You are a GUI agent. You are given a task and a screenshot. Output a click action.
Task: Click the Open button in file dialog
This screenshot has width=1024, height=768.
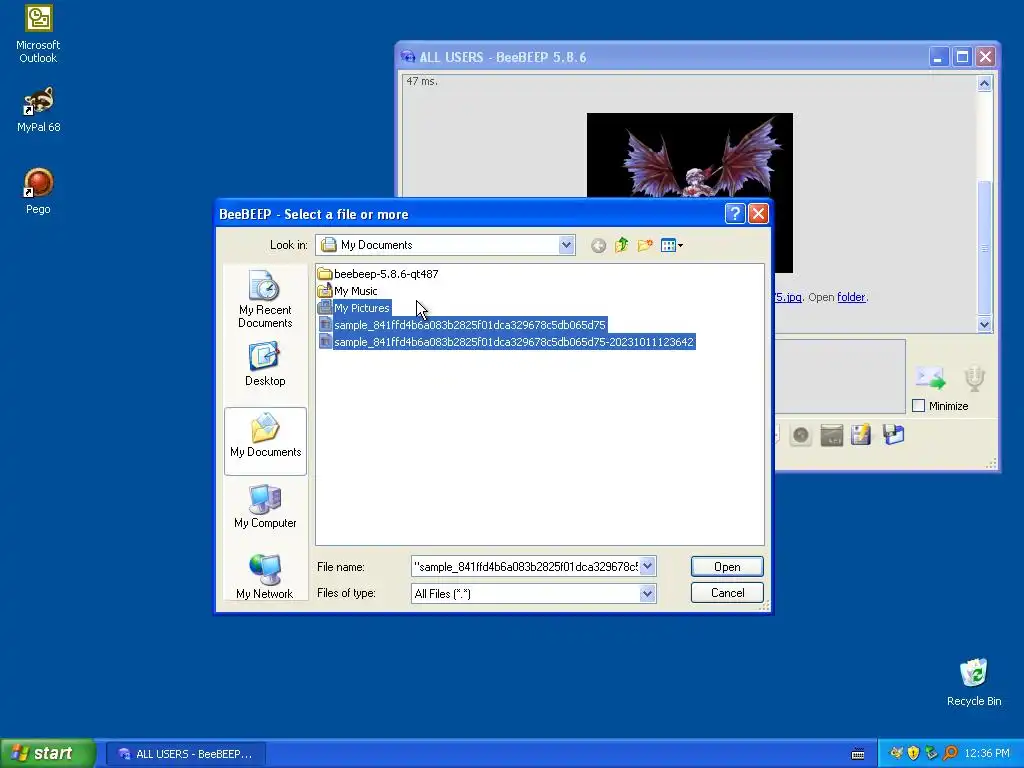[x=727, y=566]
